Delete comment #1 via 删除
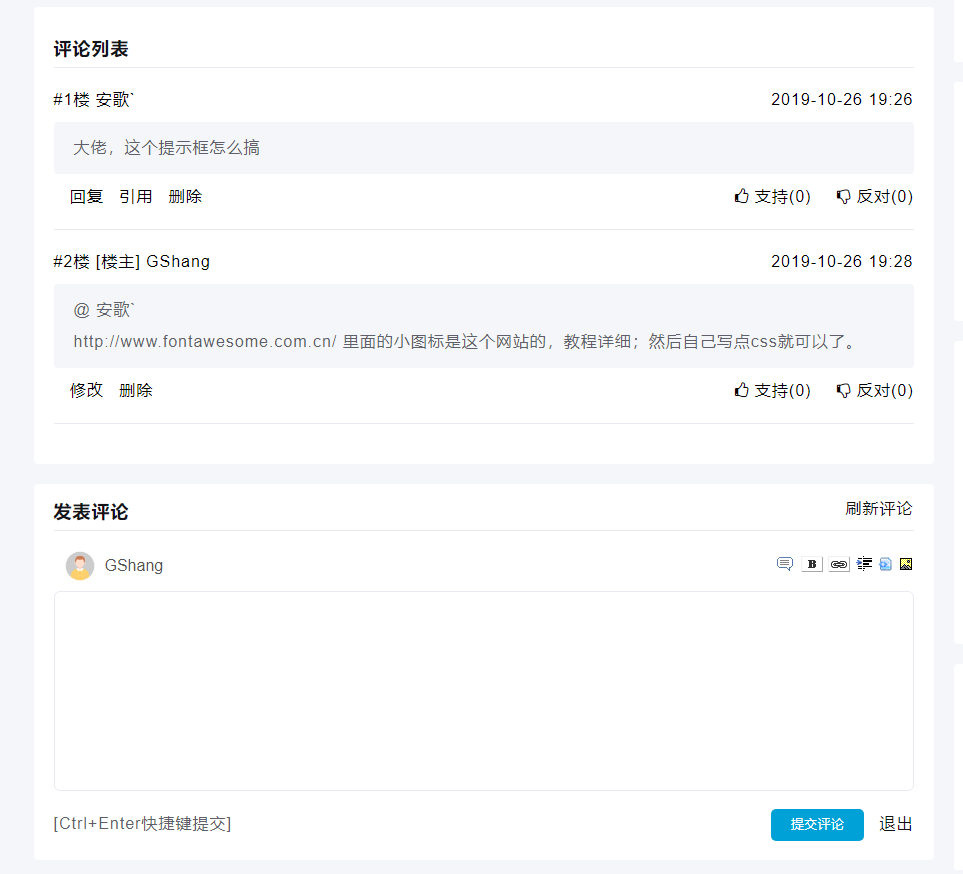 tap(185, 197)
